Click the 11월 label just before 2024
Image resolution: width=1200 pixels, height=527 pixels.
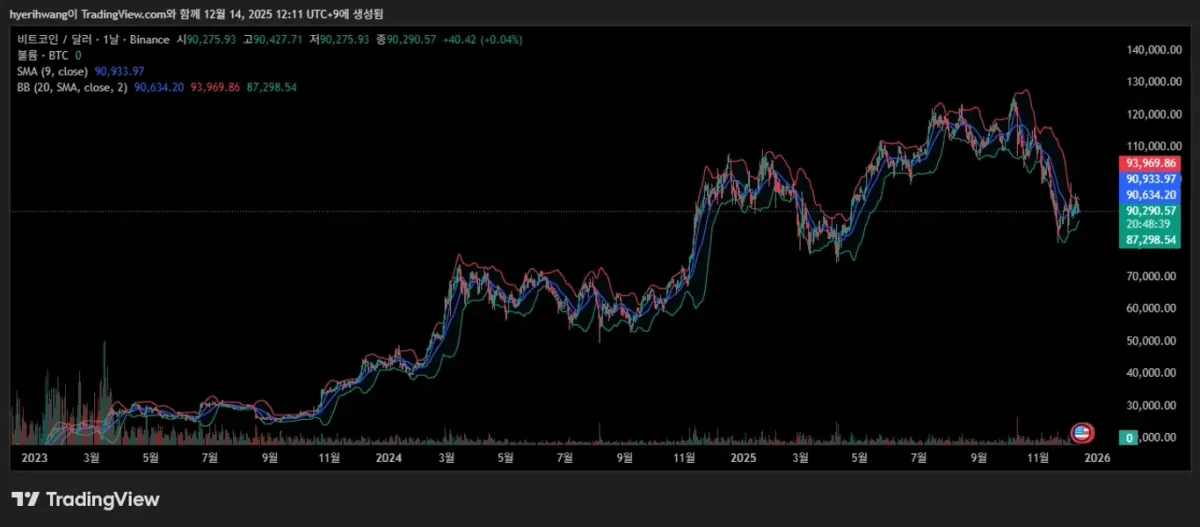point(329,457)
